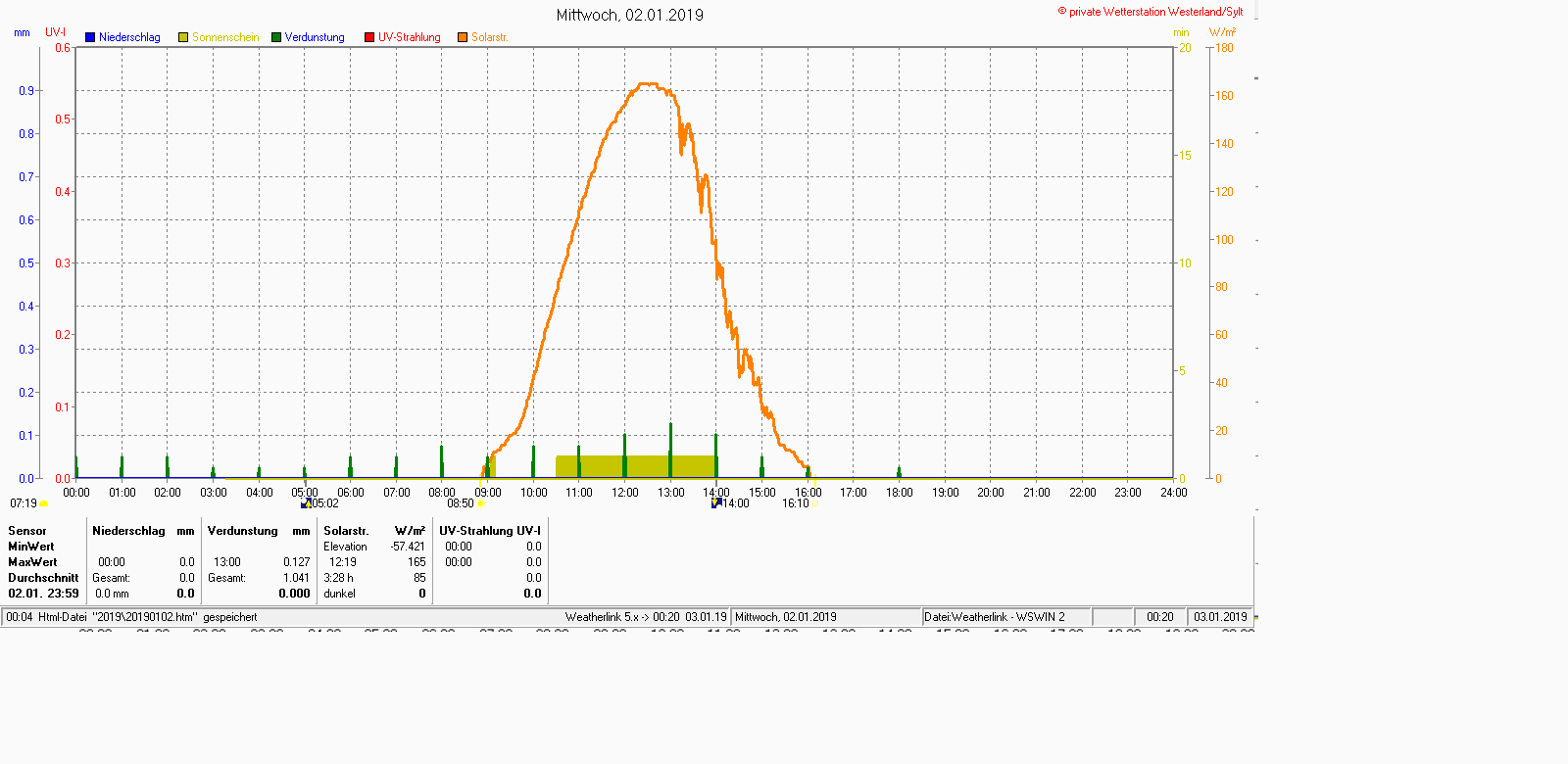Click the 02.01. 23:59 timestamp in the table
Screen dimensions: 1568x764
coord(43,594)
